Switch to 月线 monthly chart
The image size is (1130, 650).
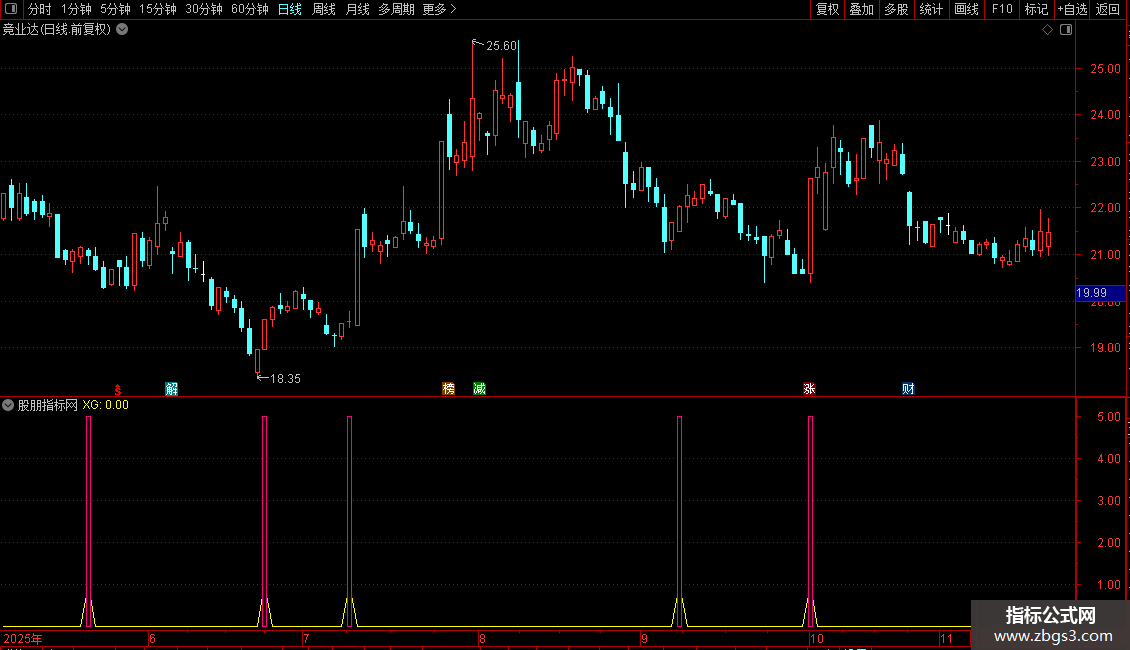tap(357, 9)
